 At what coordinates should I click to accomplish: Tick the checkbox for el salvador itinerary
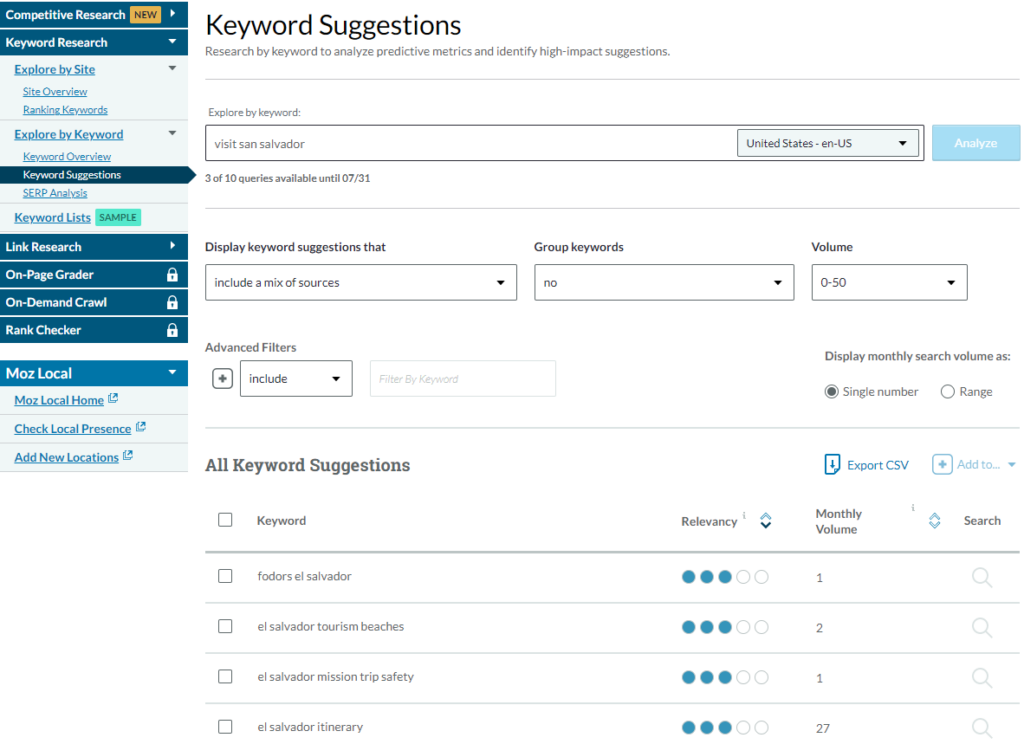[x=225, y=727]
